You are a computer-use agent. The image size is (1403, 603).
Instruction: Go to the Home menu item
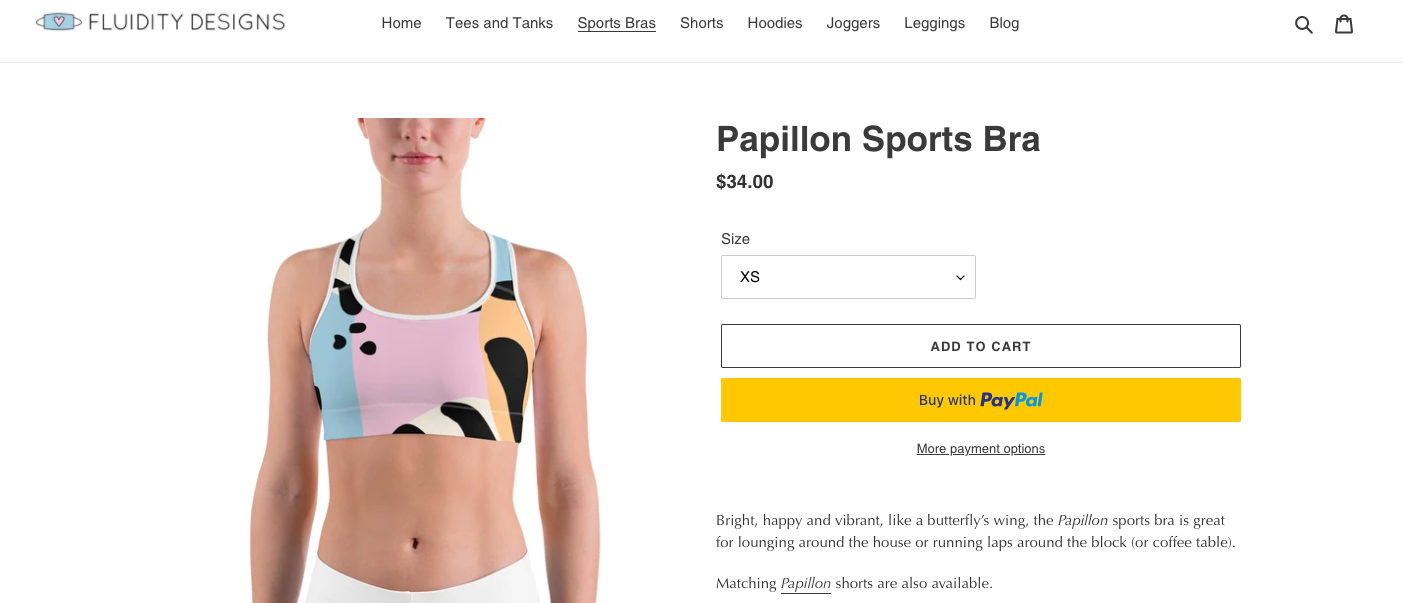(401, 23)
